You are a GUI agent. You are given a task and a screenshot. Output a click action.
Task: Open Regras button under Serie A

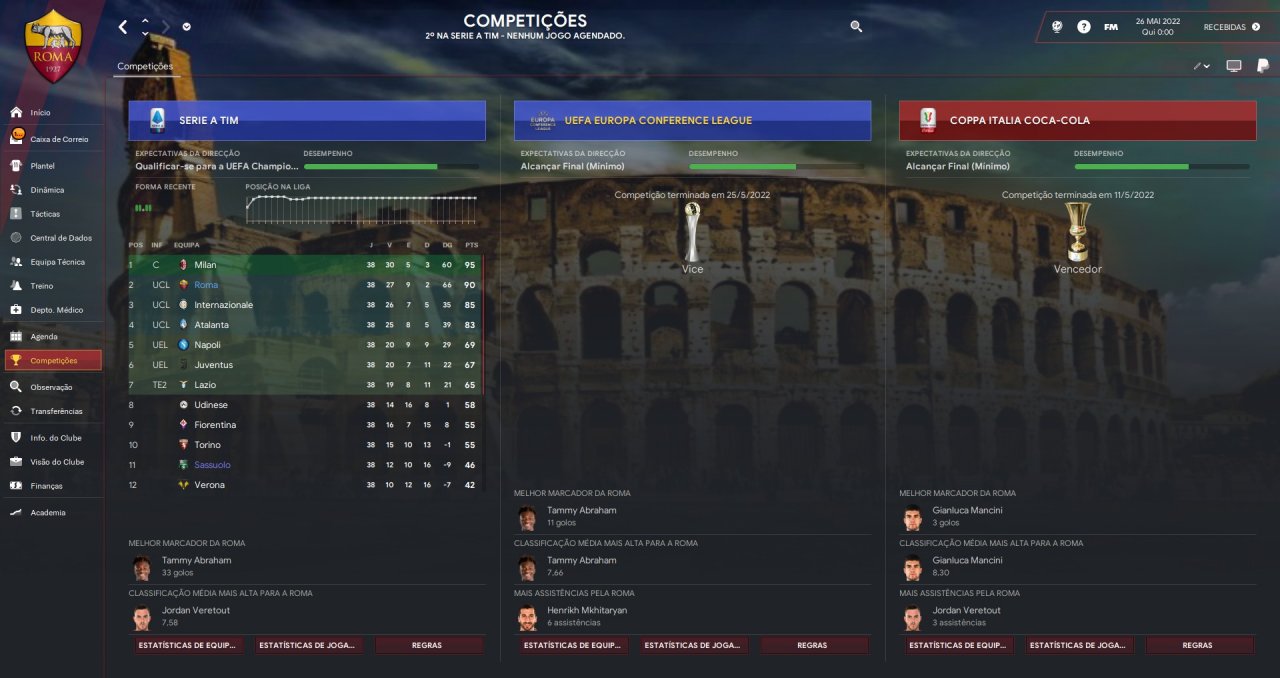click(427, 645)
